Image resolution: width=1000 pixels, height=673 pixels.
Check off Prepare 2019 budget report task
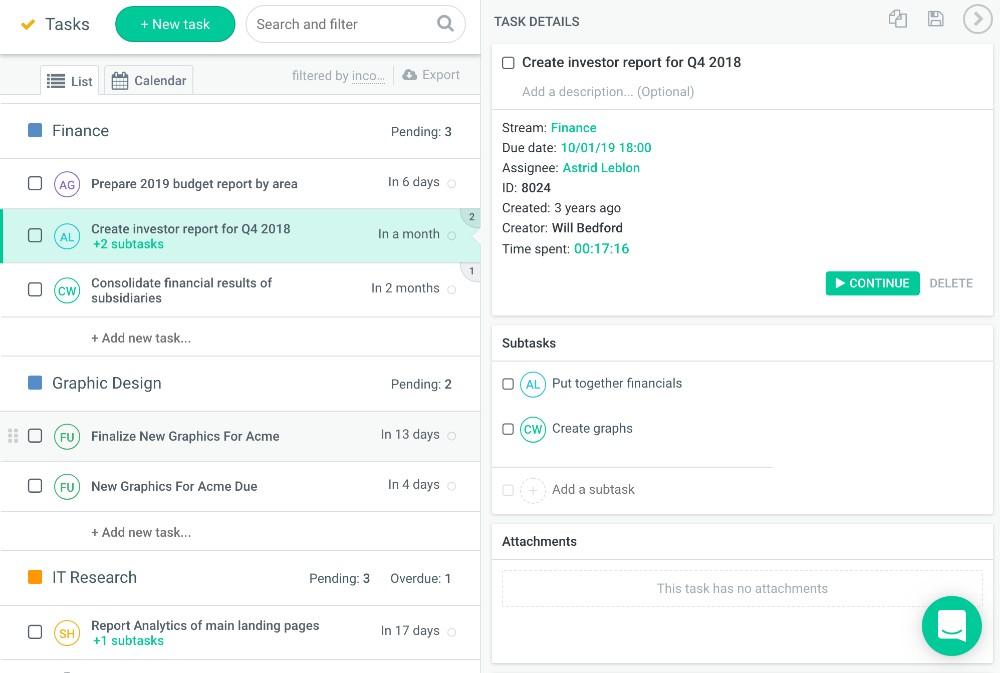click(35, 183)
